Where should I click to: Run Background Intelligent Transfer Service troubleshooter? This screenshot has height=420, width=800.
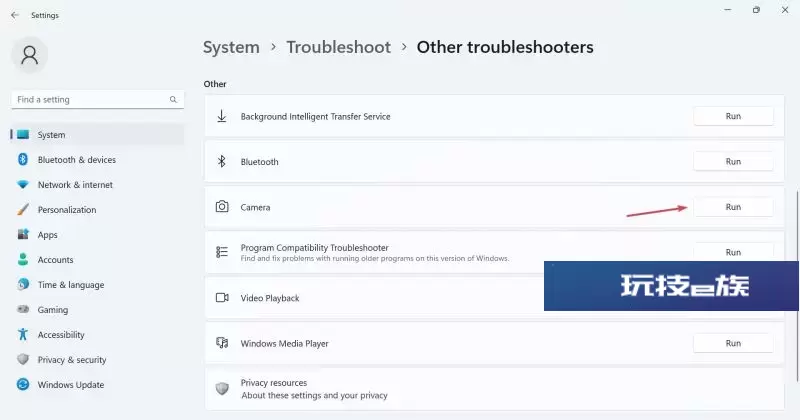733,116
